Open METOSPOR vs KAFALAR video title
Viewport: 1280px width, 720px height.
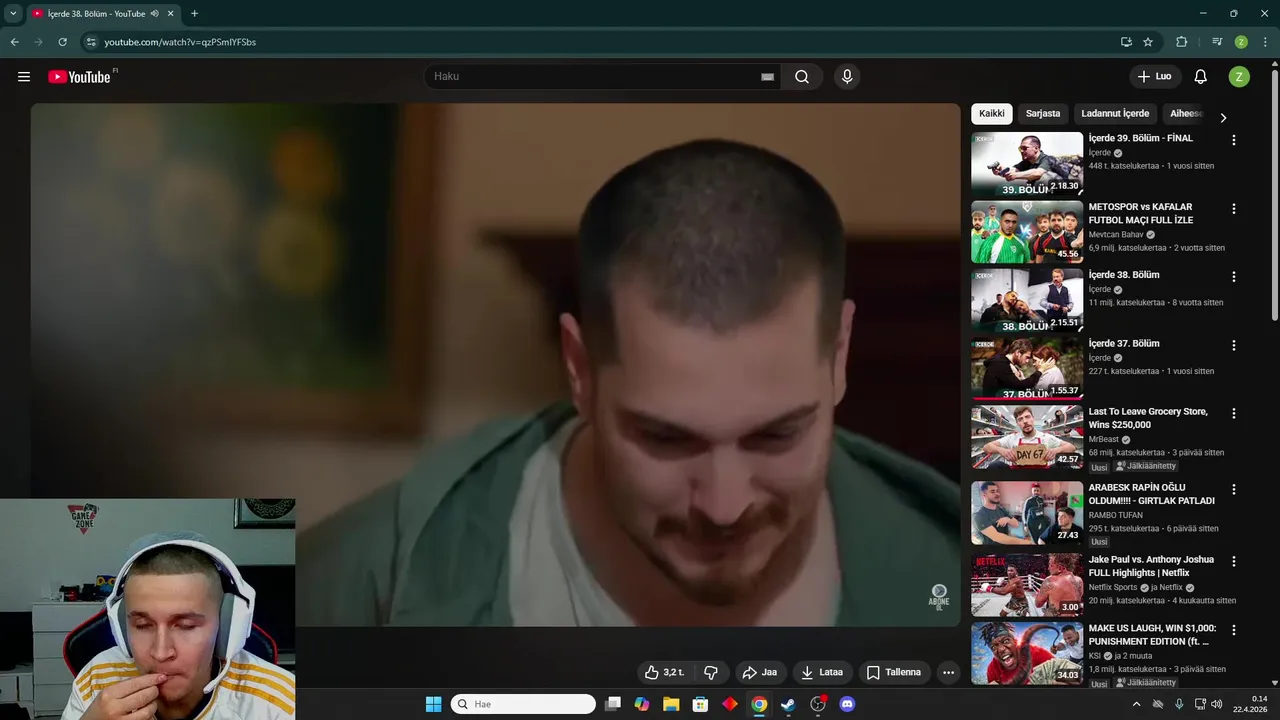pyautogui.click(x=1140, y=213)
